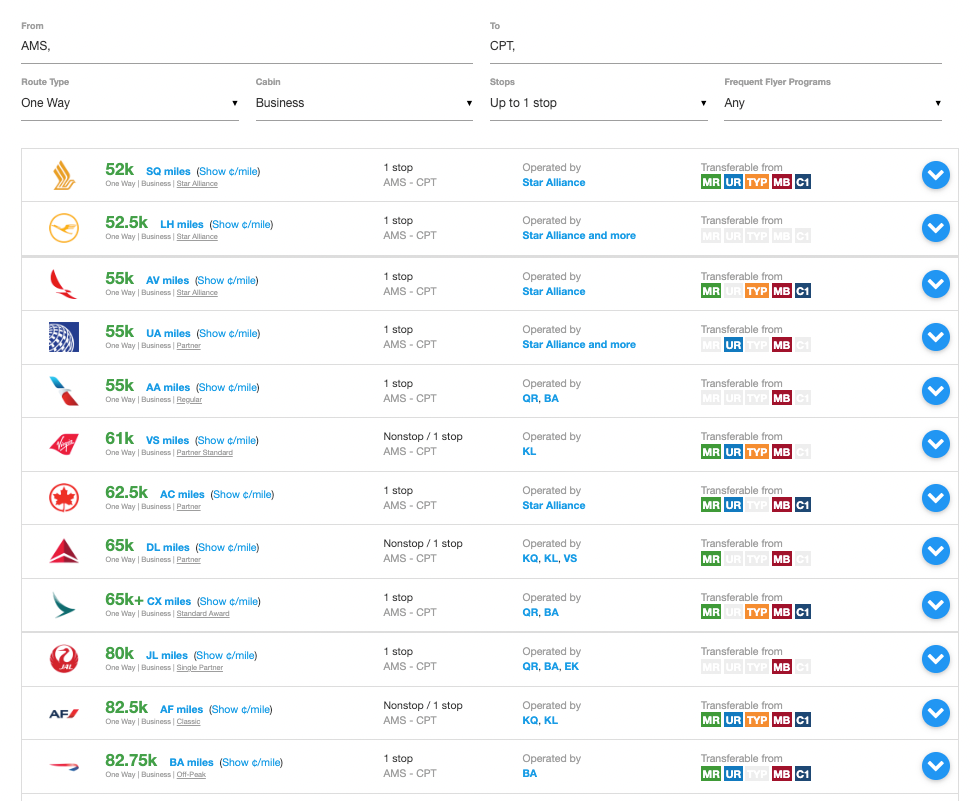
Task: Open the Cabin dropdown showing Business
Action: [x=364, y=103]
